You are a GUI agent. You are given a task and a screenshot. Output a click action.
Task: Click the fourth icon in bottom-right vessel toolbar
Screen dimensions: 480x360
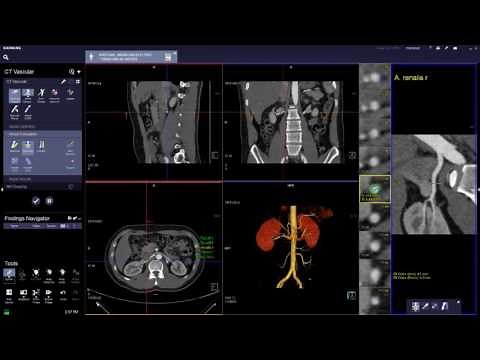pyautogui.click(x=444, y=306)
